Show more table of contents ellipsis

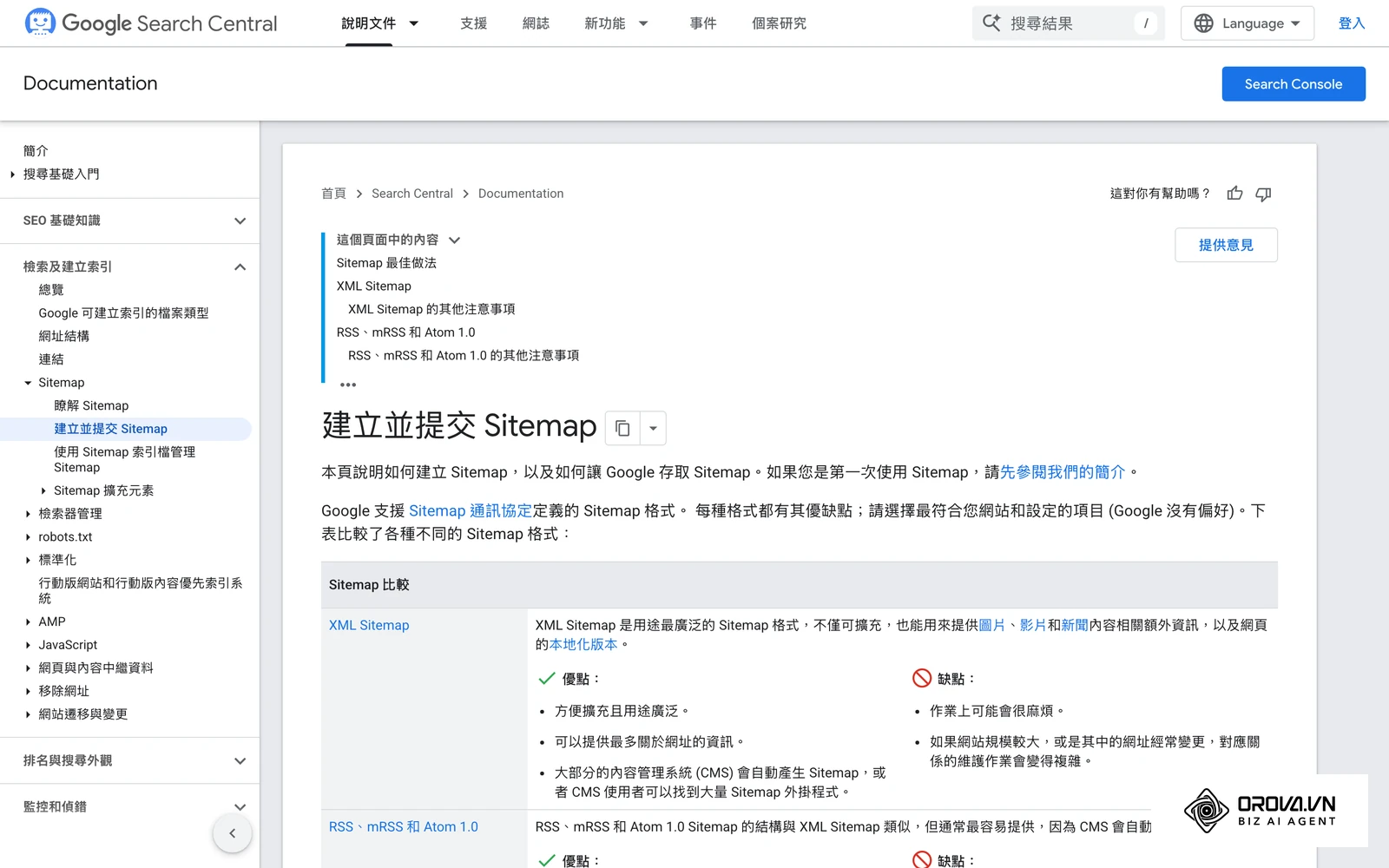click(x=348, y=385)
